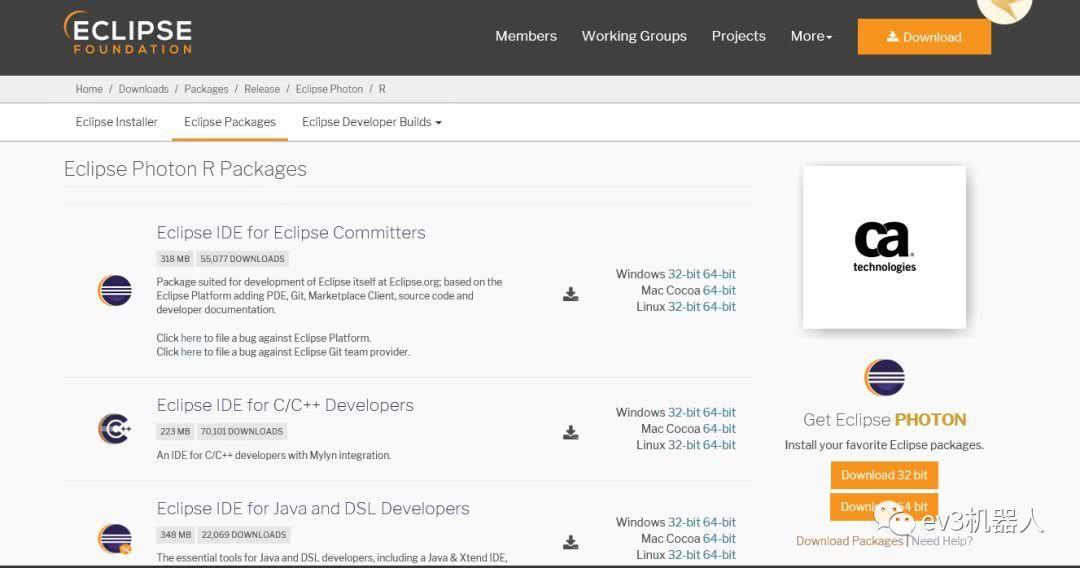
Task: Click Mac Cocoa 64-bit link for C/C++ Developers
Action: [720, 429]
